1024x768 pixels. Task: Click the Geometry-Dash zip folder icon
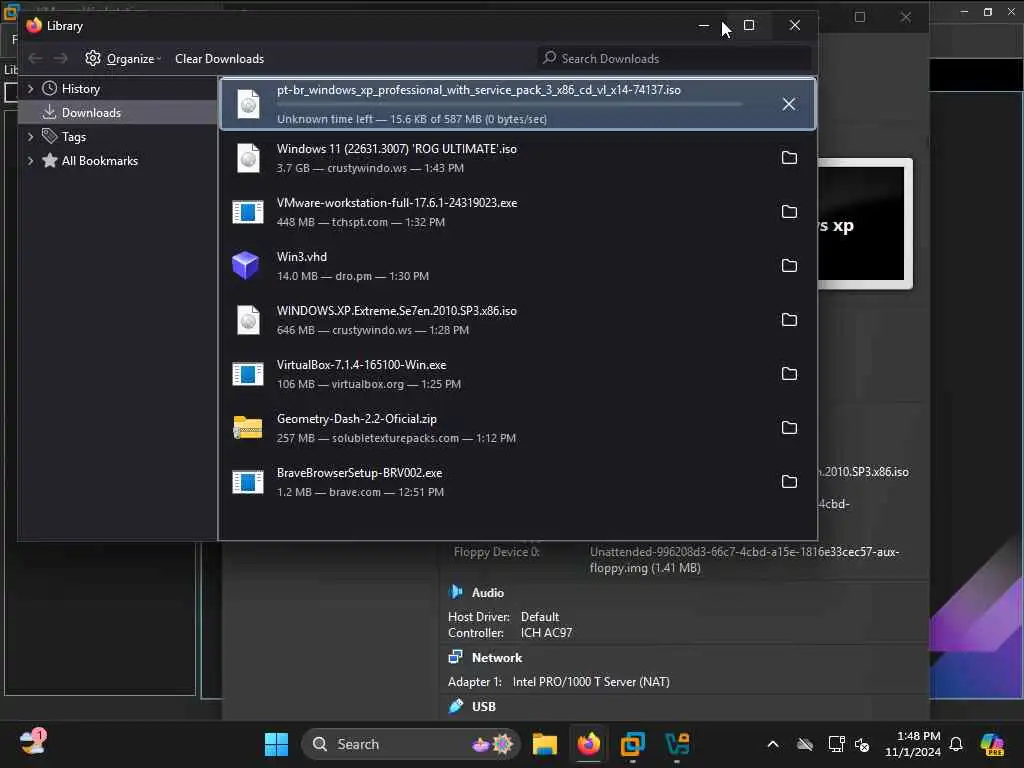pyautogui.click(x=248, y=428)
